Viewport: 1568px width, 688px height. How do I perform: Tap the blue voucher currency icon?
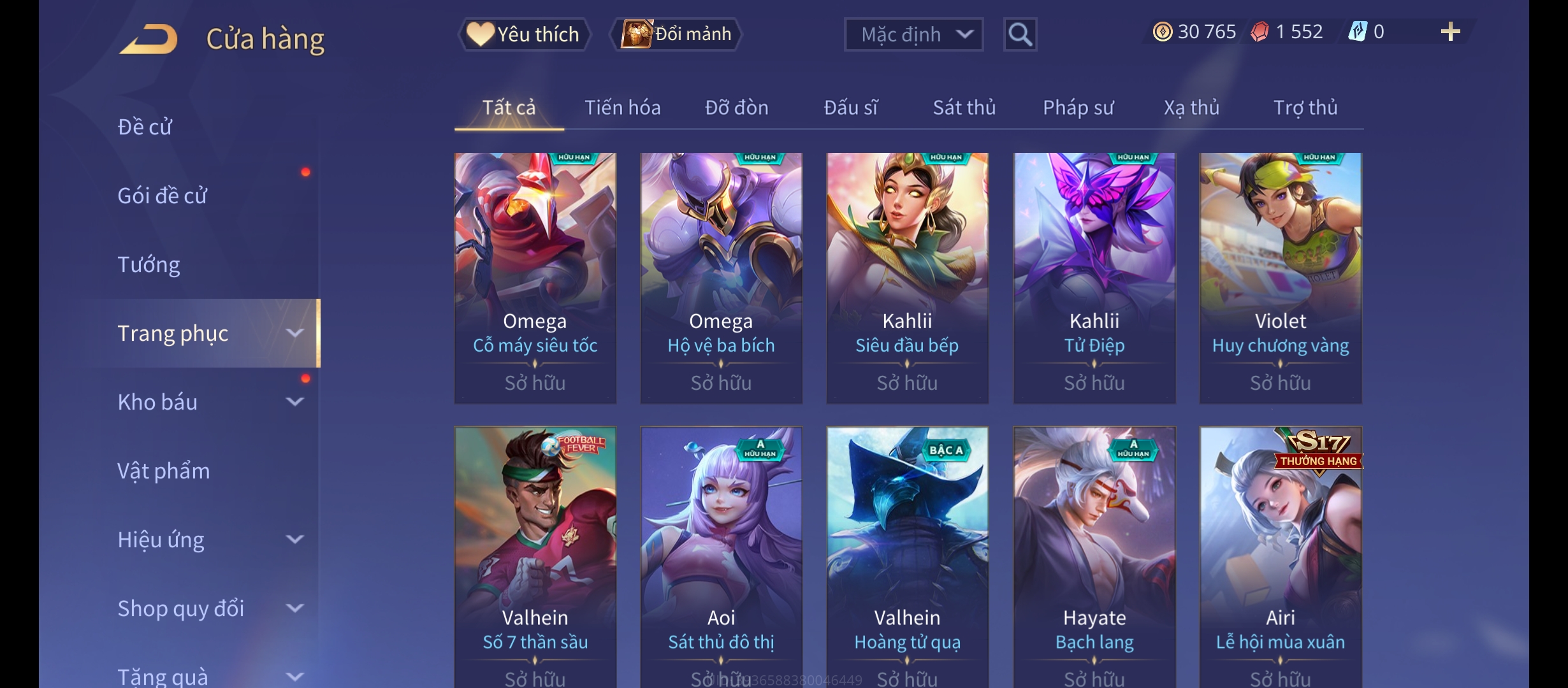(1358, 32)
